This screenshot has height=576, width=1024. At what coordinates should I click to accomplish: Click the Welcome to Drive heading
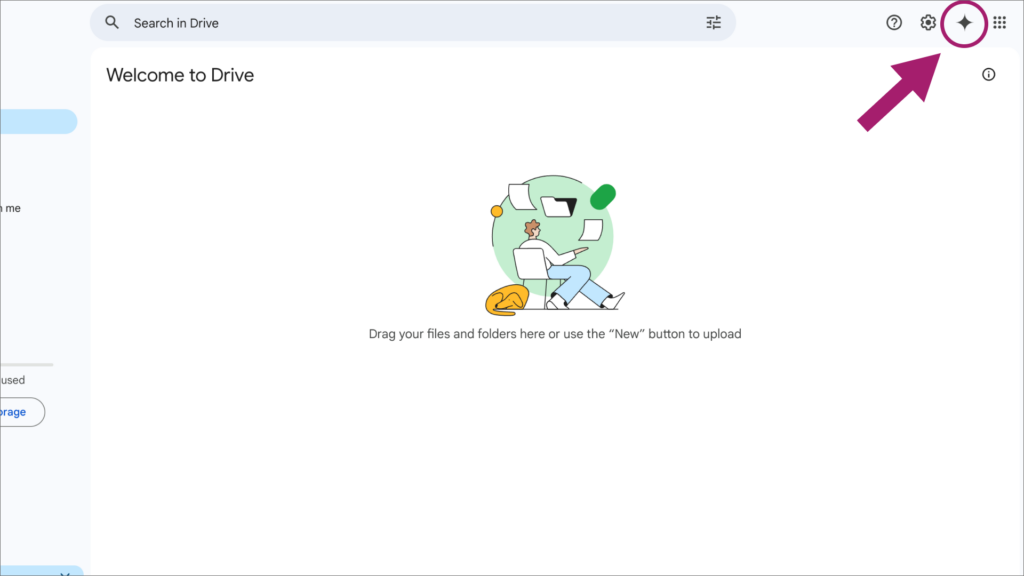[x=180, y=75]
